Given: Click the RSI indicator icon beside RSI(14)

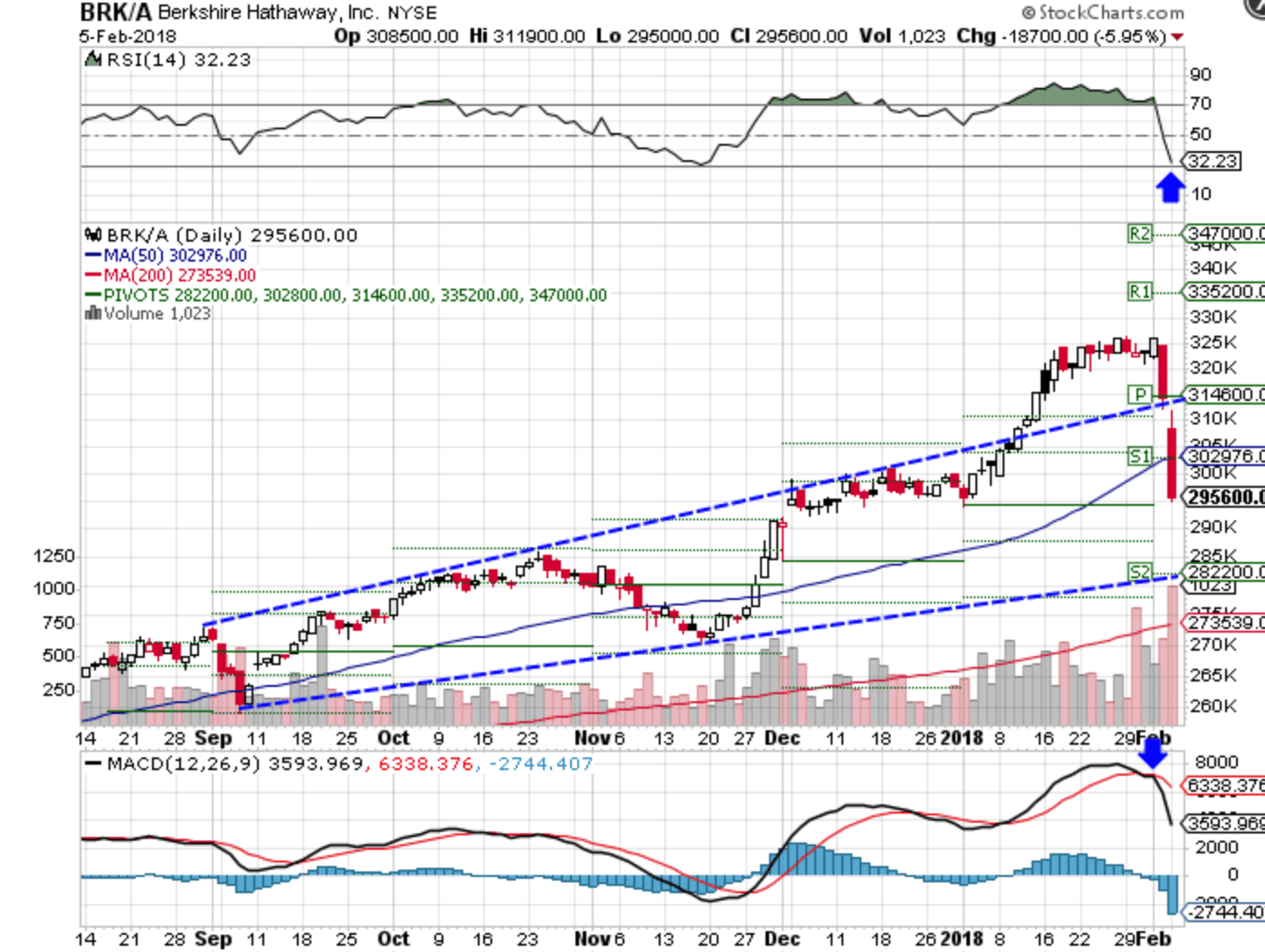Looking at the screenshot, I should tap(92, 60).
